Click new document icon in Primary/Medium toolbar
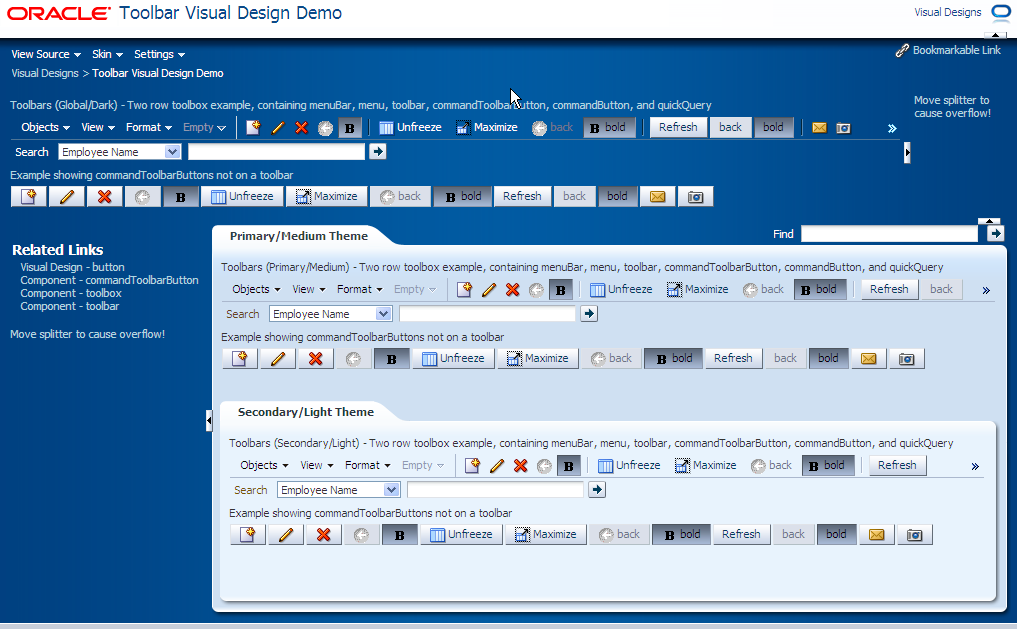 coord(464,290)
